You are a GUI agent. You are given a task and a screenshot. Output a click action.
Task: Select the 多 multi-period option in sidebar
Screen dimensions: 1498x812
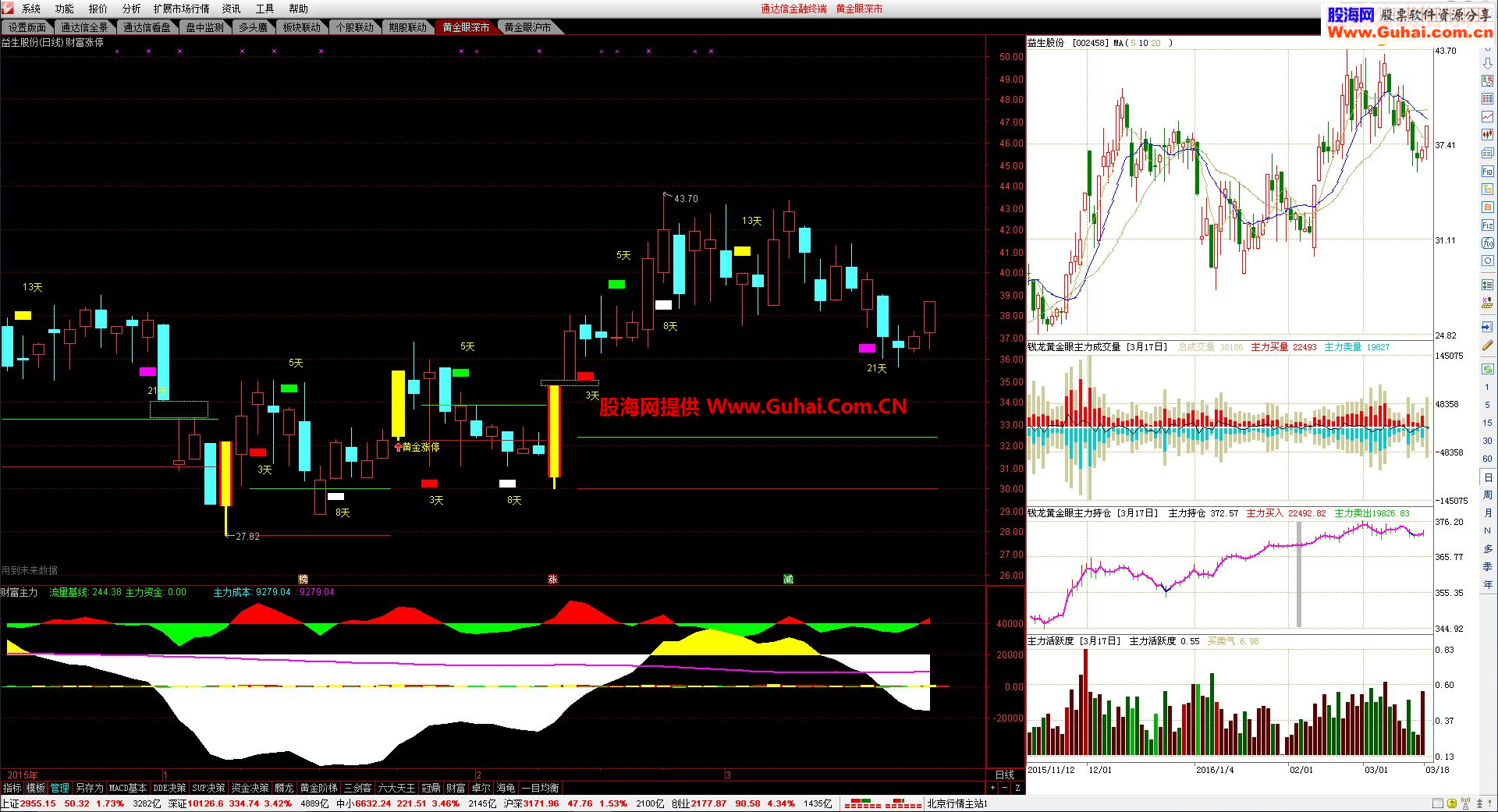1487,548
